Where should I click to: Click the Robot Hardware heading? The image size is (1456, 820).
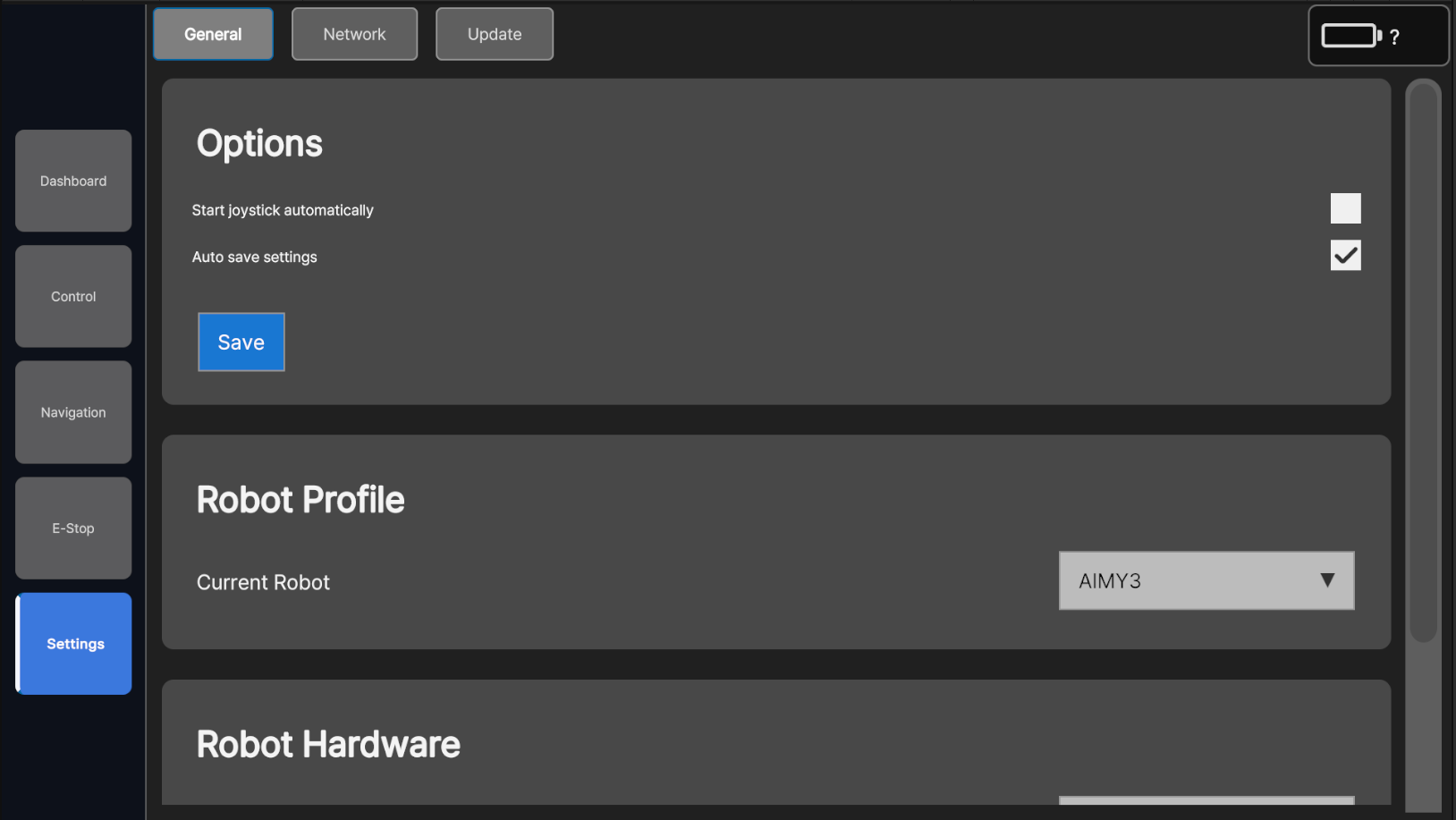point(328,744)
